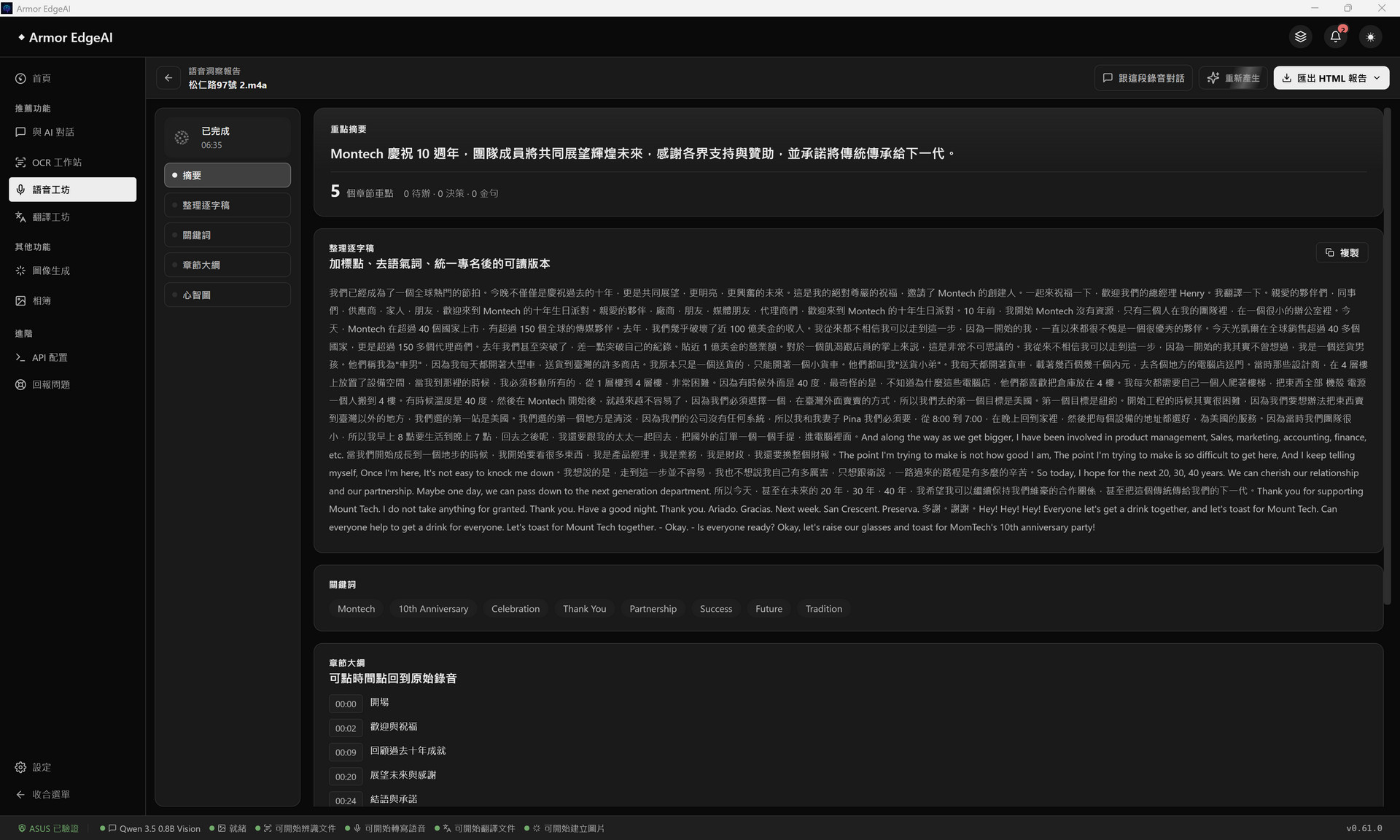Open 相簿 in the sidebar
This screenshot has height=840, width=1400.
coord(72,301)
